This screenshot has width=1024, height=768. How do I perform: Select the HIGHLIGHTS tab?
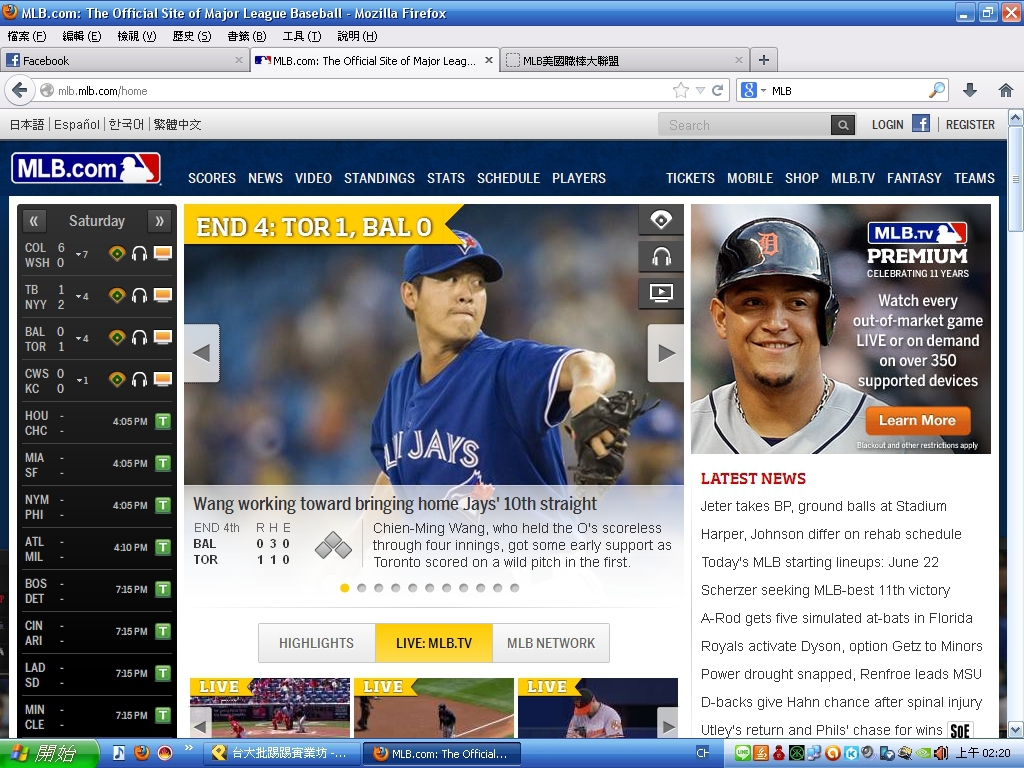(317, 643)
